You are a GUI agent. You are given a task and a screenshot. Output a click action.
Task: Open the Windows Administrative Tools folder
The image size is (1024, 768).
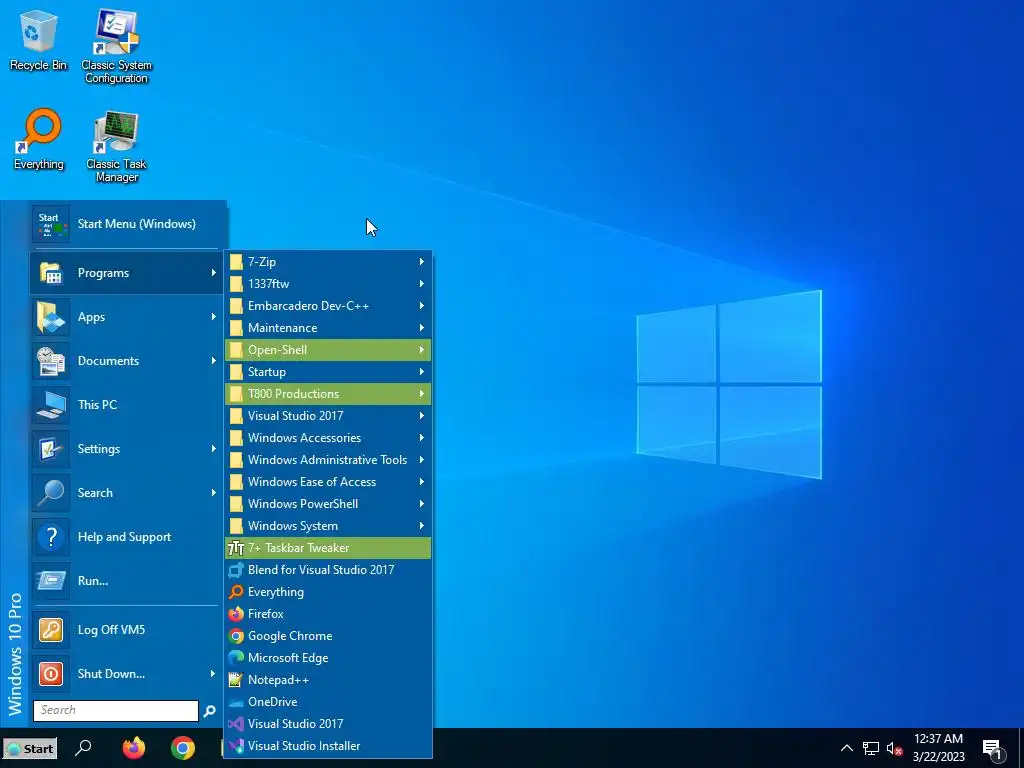[x=328, y=460]
